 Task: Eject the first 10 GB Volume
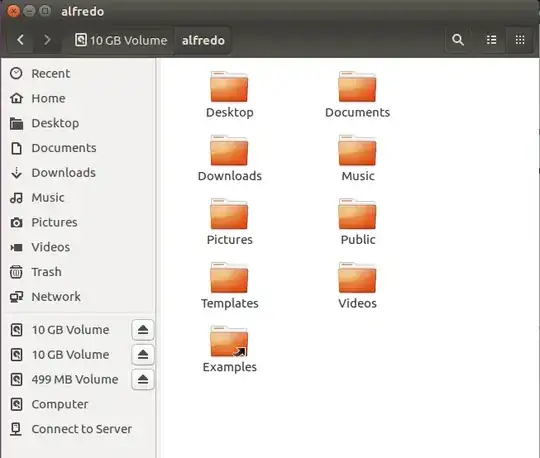[x=143, y=330]
